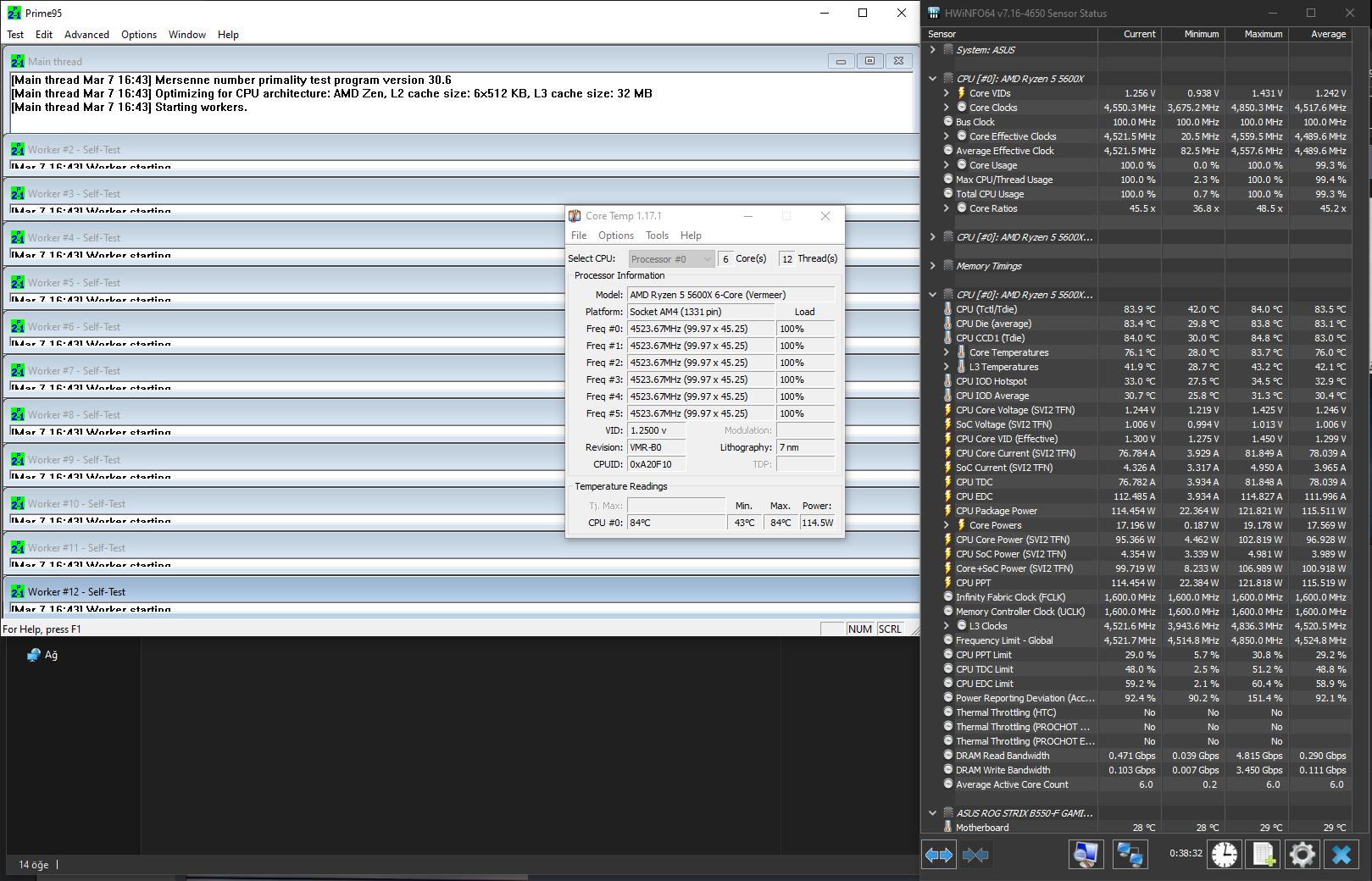Click the icon beside Total CPU Usage row
1372x881 pixels.
(x=948, y=194)
